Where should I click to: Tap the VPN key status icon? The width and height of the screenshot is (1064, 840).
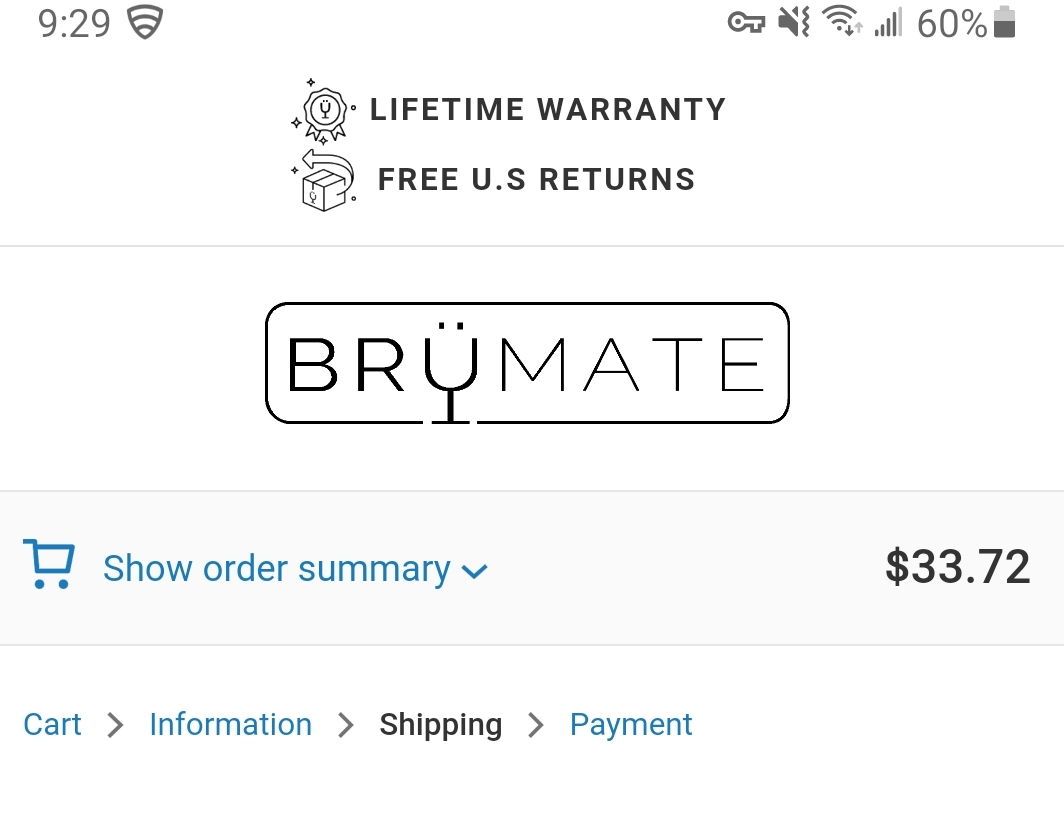tap(746, 23)
